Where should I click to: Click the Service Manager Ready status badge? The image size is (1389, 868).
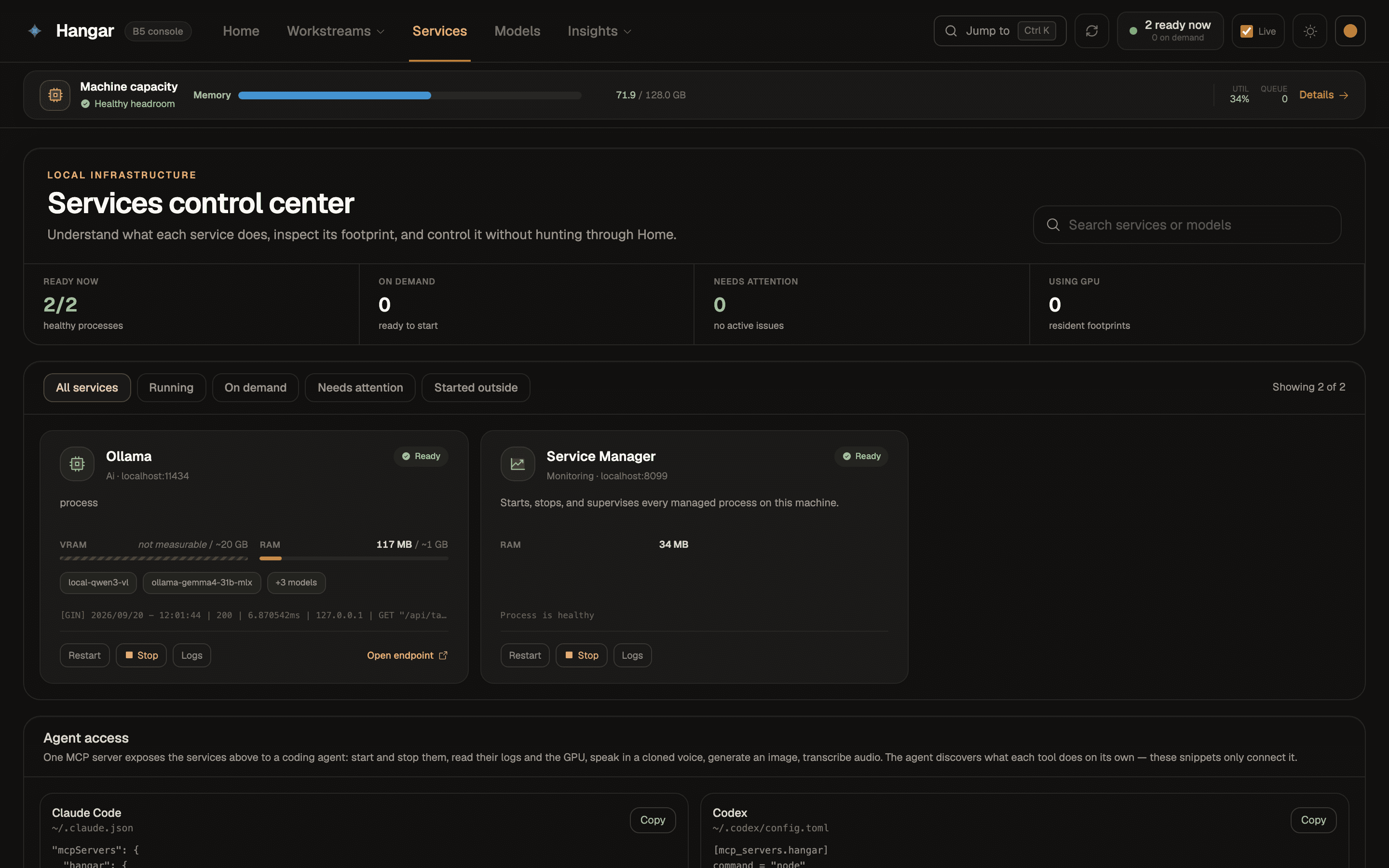861,456
